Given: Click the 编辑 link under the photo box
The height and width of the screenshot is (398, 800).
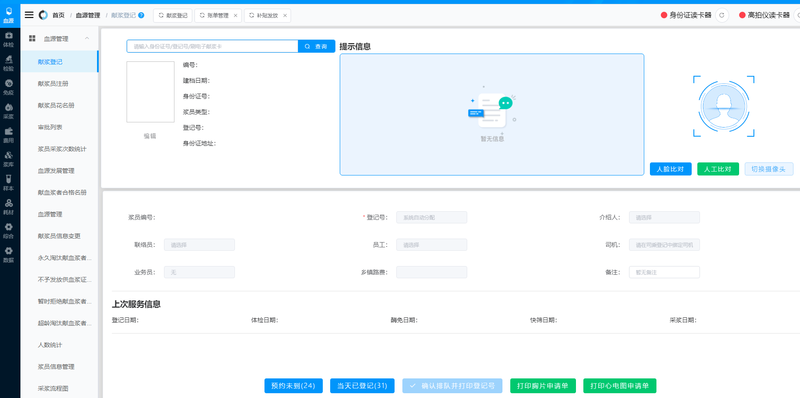Looking at the screenshot, I should click(150, 136).
